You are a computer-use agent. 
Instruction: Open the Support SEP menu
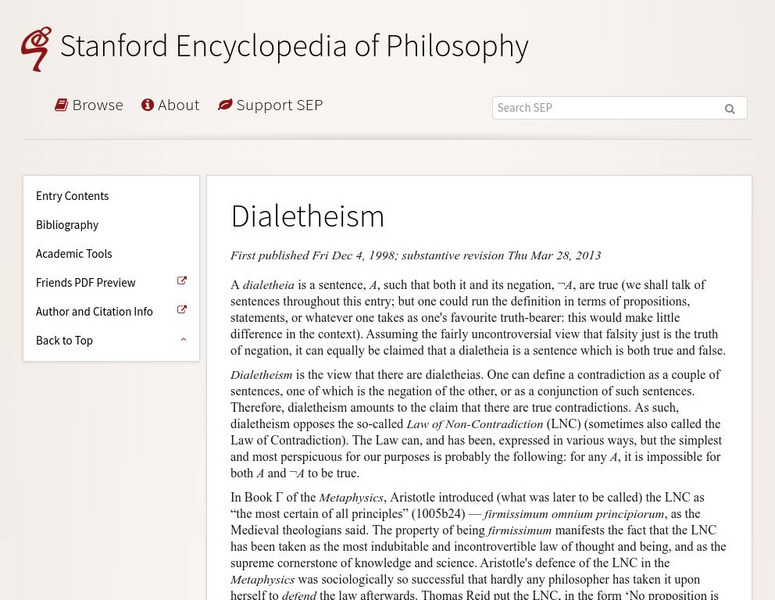(x=270, y=105)
